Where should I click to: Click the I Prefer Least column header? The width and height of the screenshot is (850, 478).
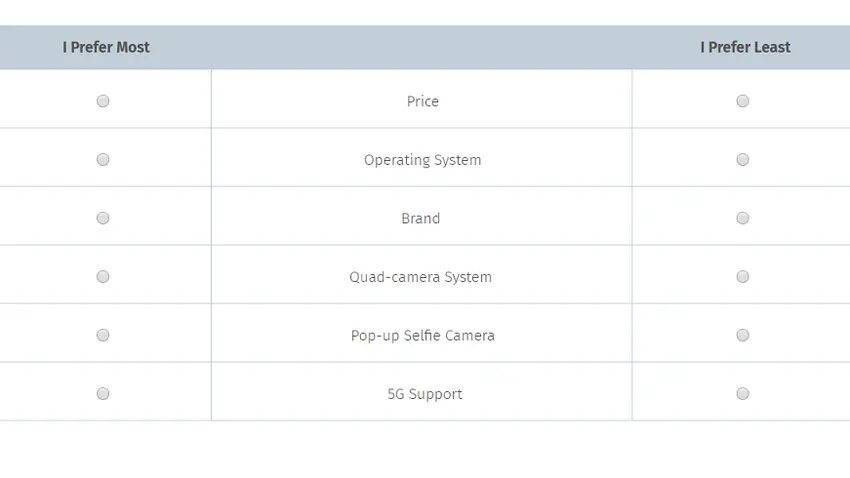[745, 47]
